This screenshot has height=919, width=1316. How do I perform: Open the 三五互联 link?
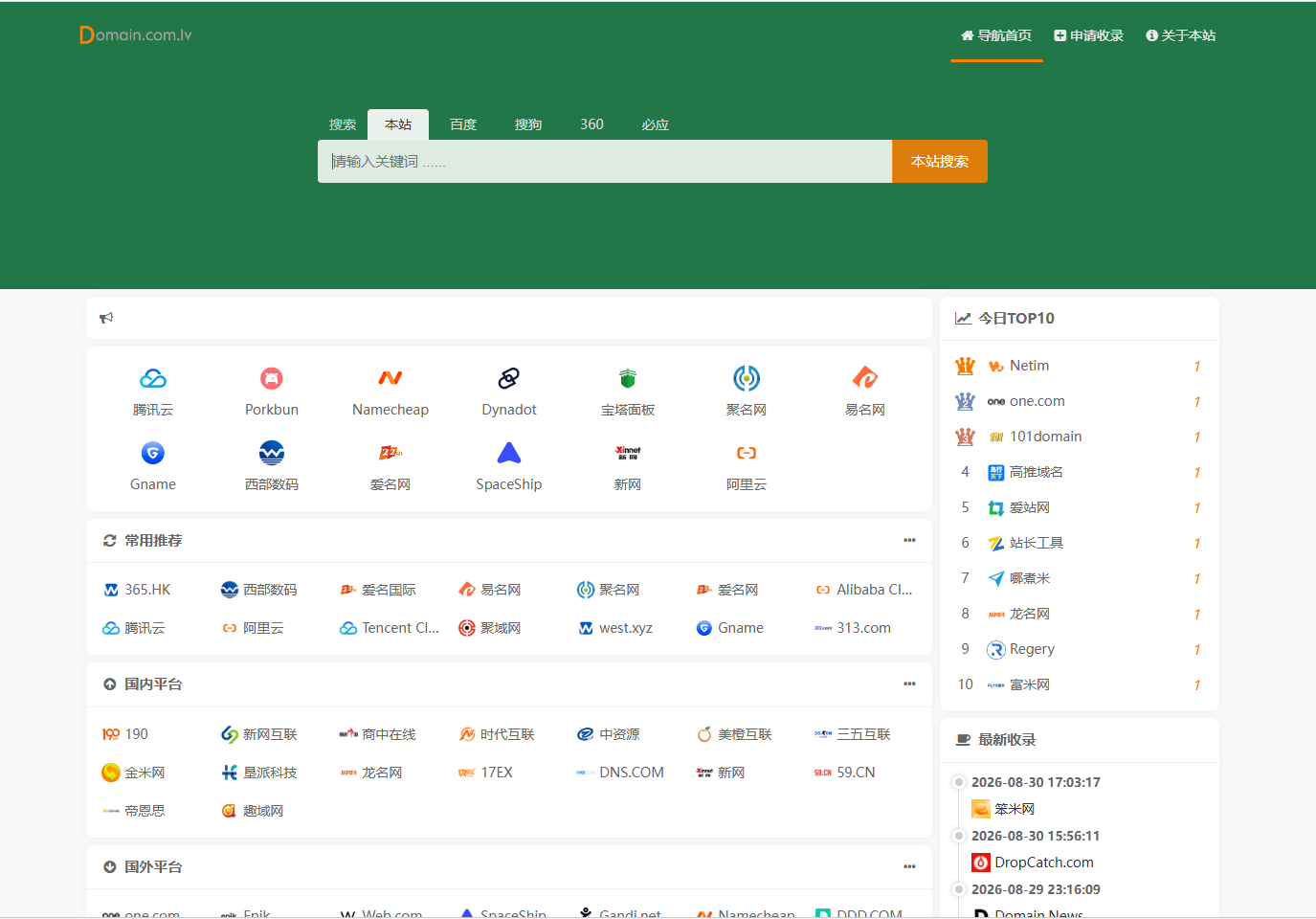click(853, 734)
